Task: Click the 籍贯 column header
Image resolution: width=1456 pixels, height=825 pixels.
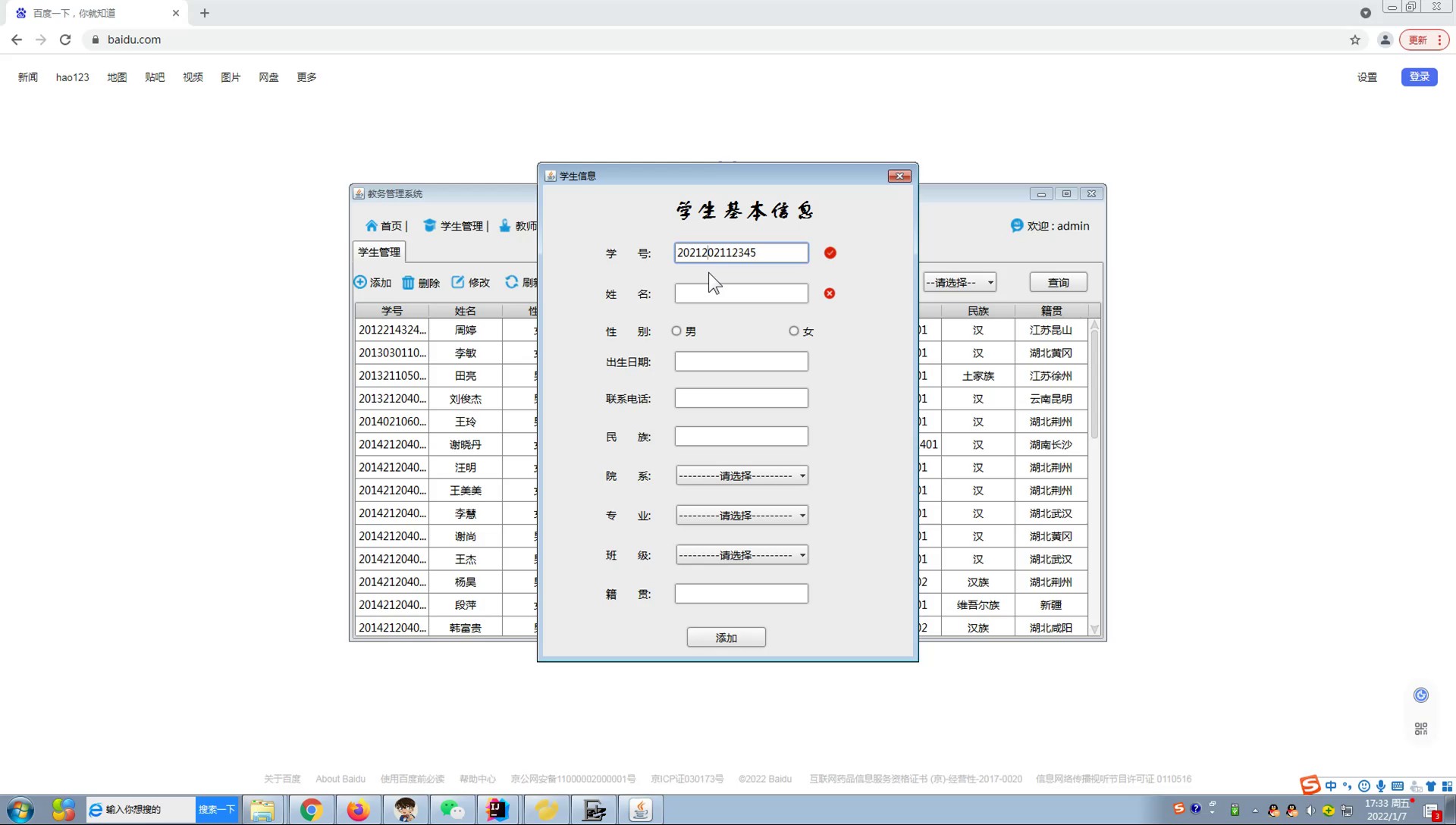Action: click(x=1051, y=311)
